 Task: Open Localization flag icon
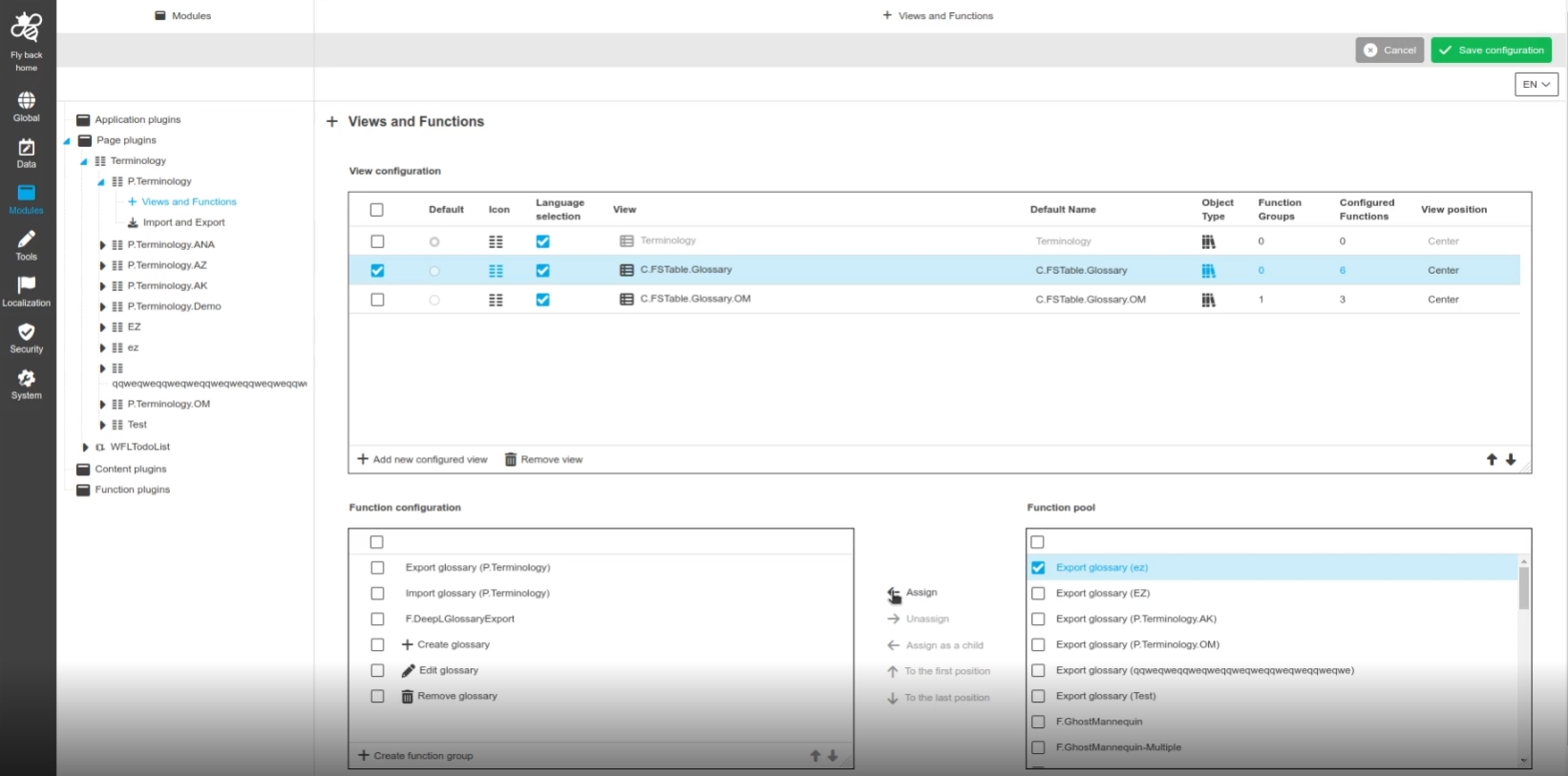point(26,285)
